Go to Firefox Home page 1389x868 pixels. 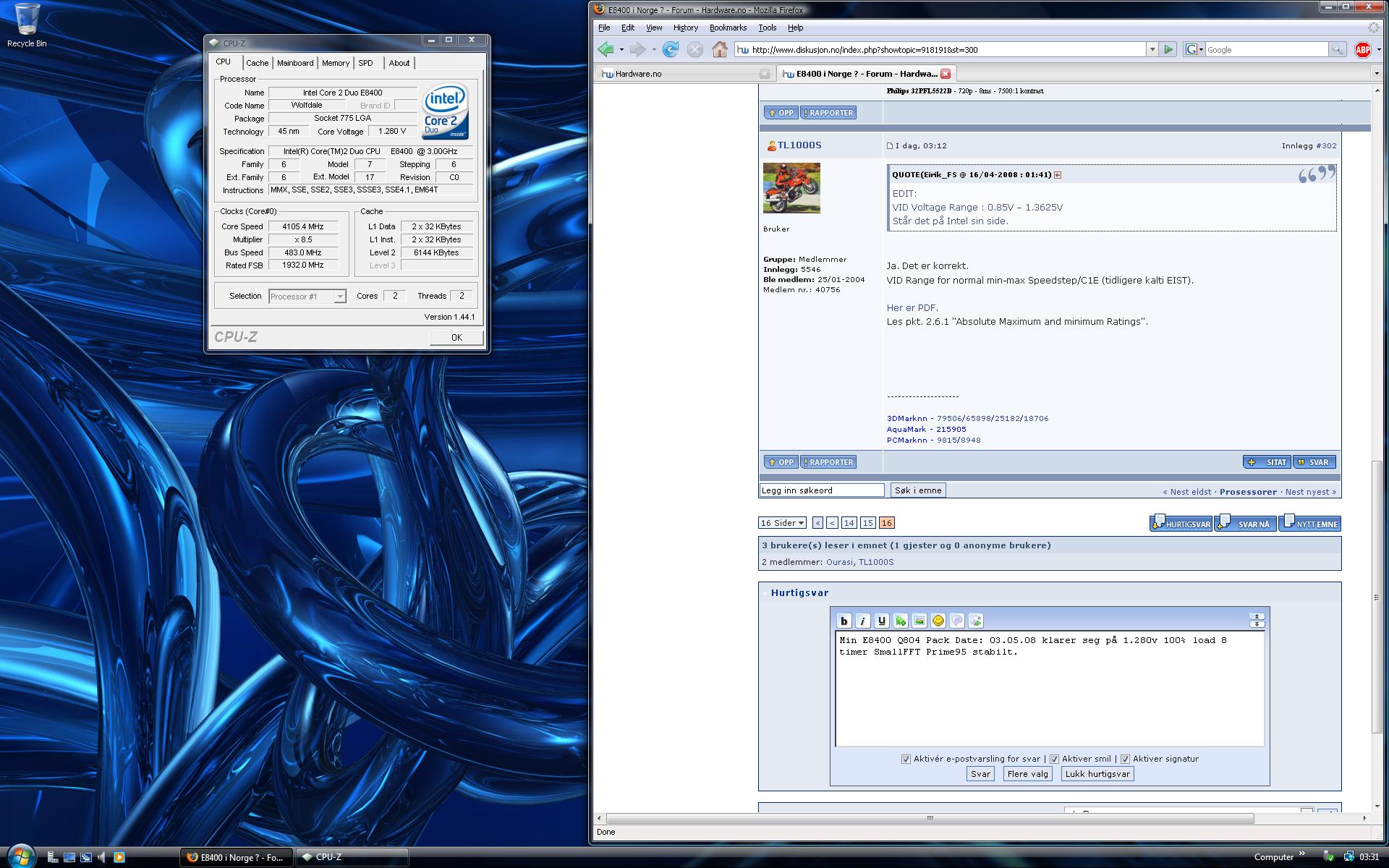719,49
